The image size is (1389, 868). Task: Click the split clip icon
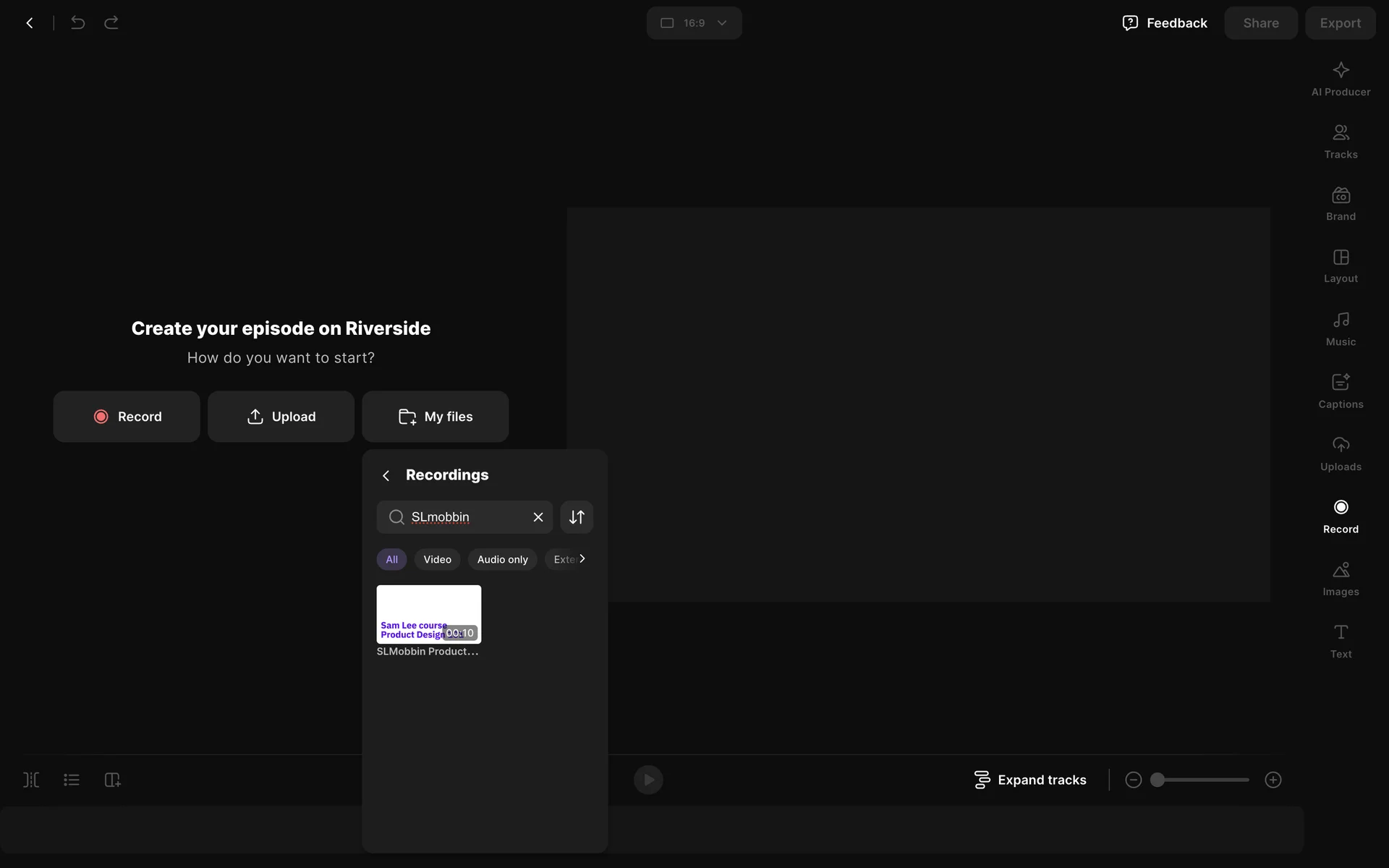(x=31, y=780)
